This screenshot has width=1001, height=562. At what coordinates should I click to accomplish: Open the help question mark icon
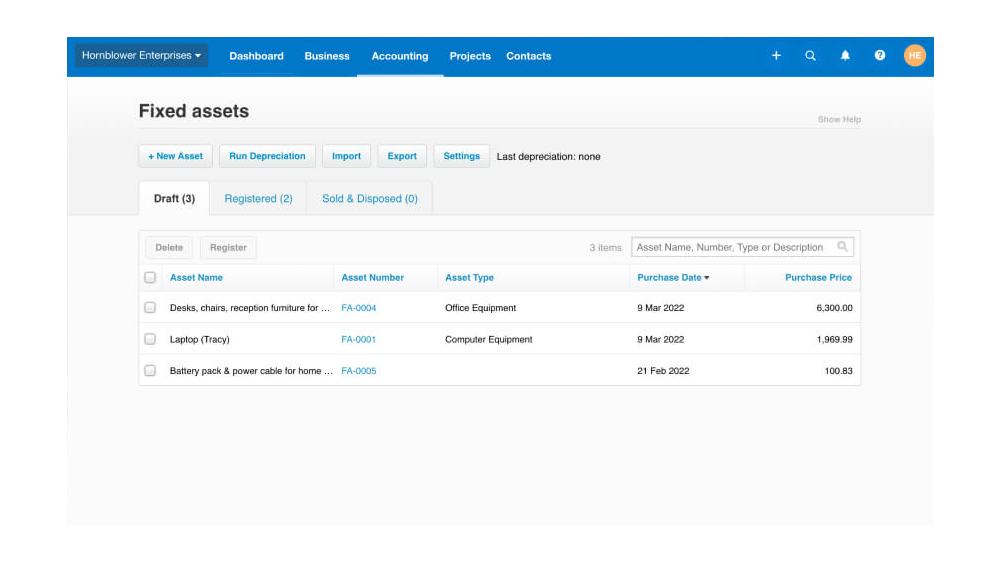point(880,56)
